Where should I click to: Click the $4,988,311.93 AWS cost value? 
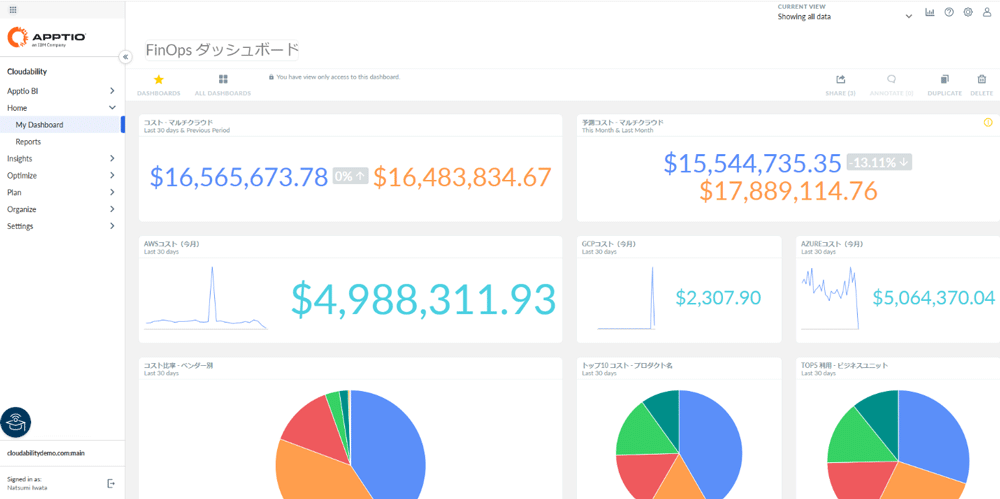tap(423, 299)
